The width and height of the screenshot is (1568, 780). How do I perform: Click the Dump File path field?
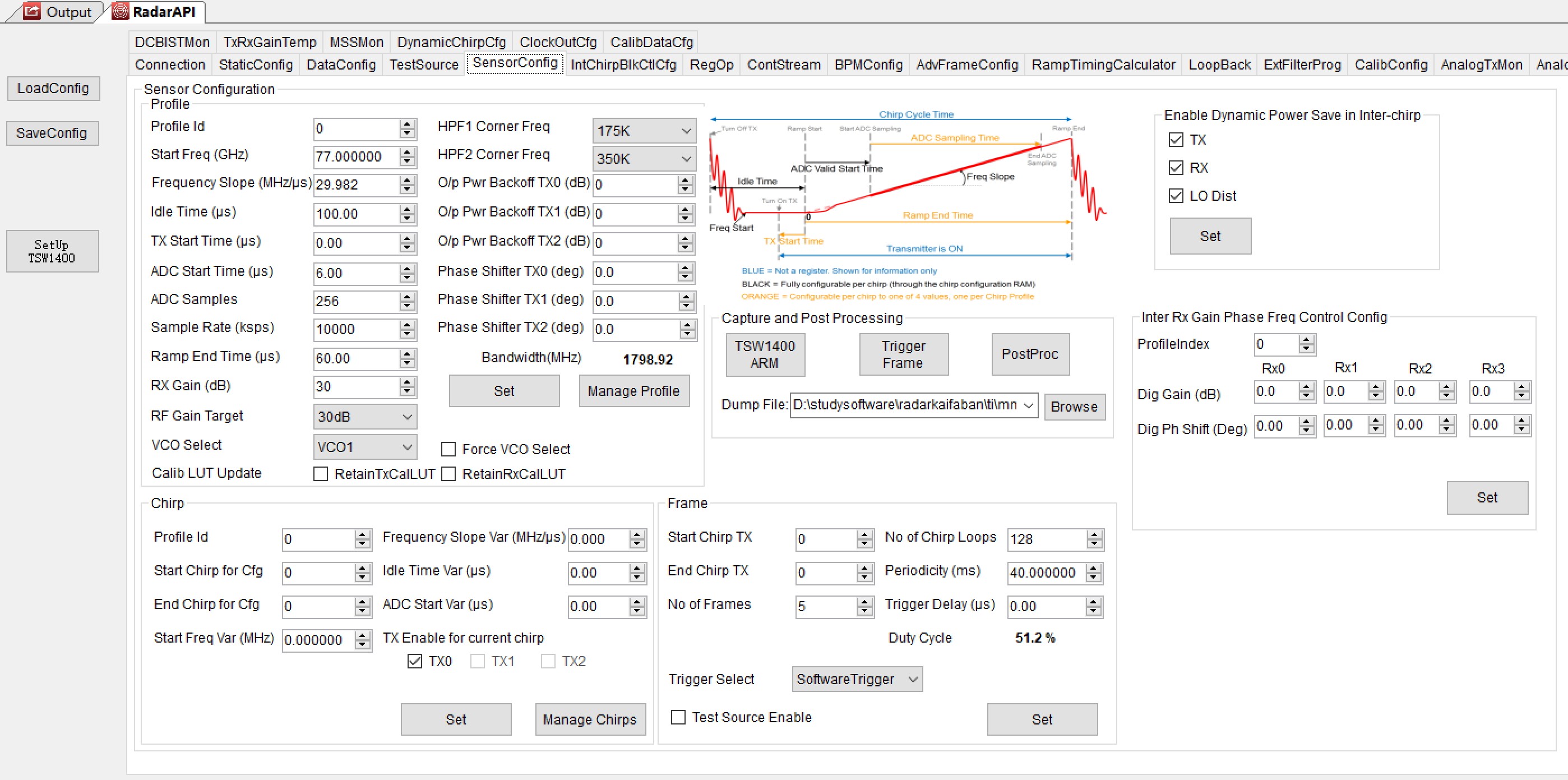904,405
